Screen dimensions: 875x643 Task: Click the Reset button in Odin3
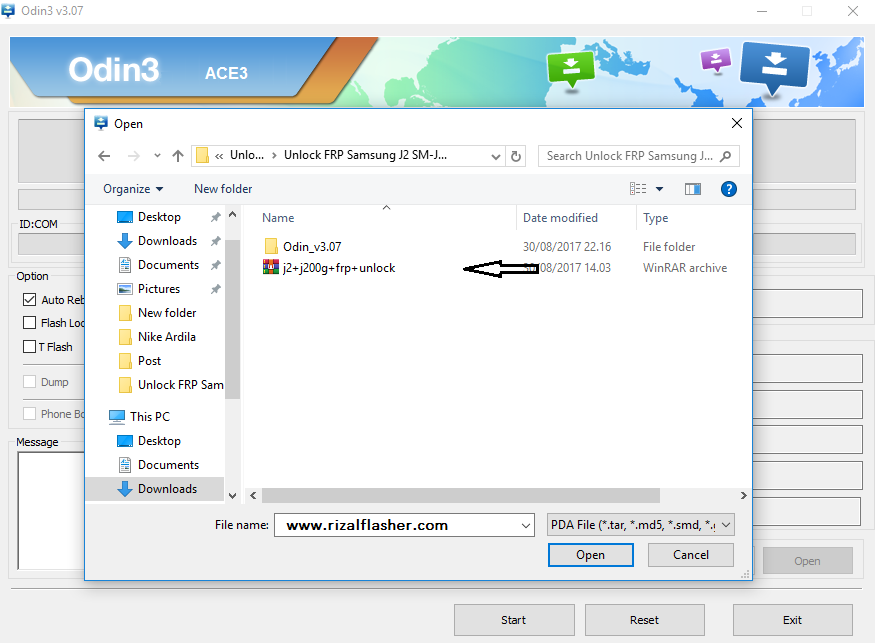pos(645,620)
